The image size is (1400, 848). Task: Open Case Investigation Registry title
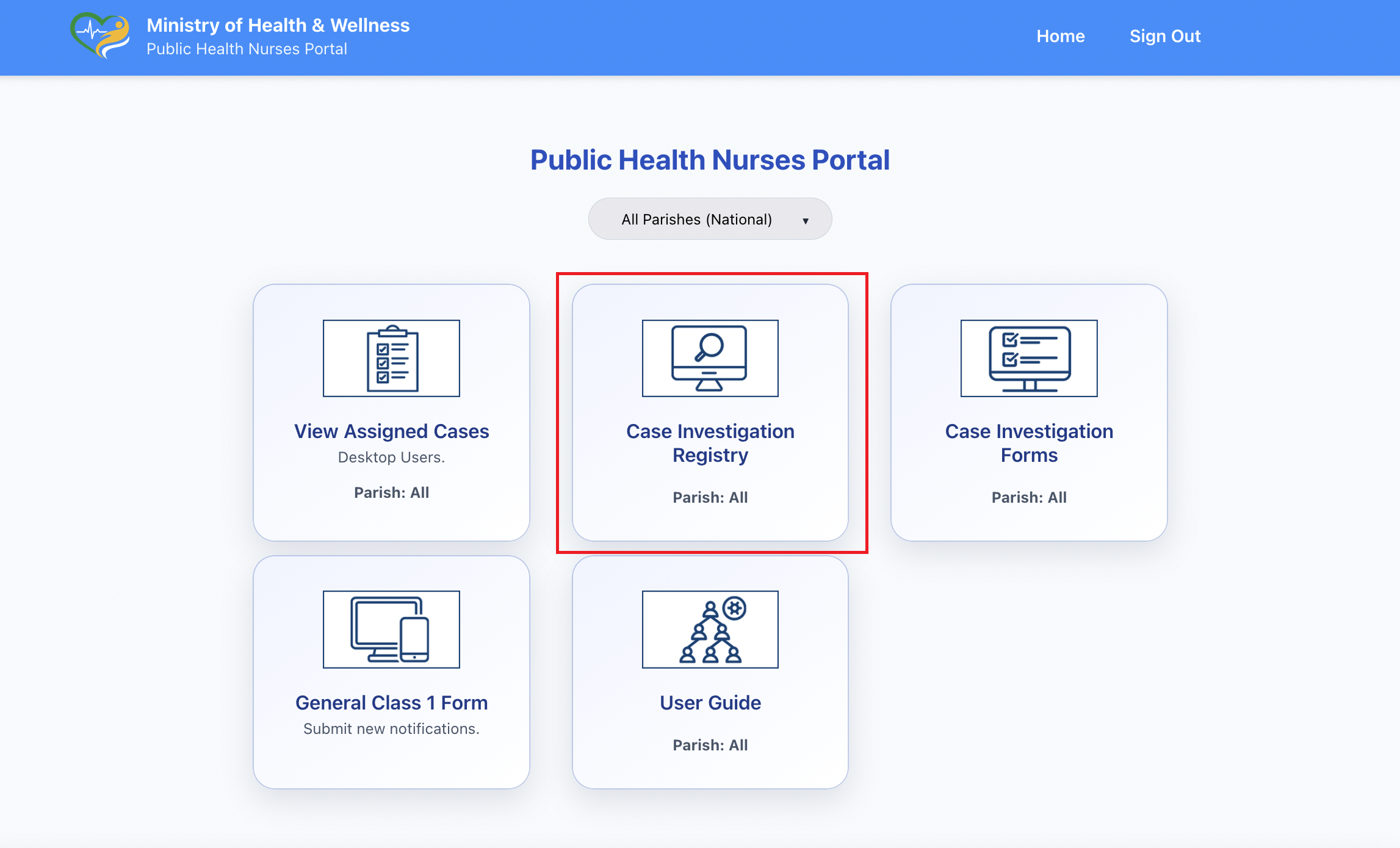pyautogui.click(x=710, y=443)
